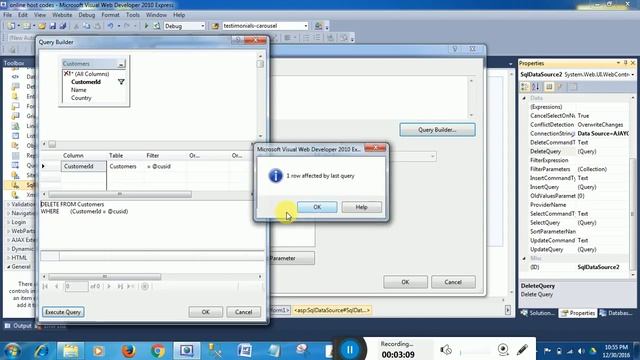Expand the Validation toolbox group
The height and width of the screenshot is (360, 640).
[9, 204]
